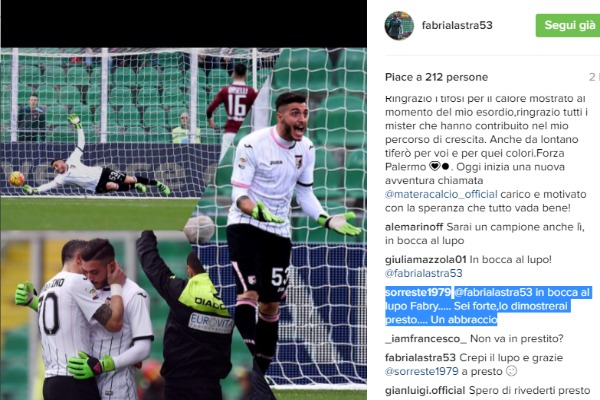
Task: Click the highlighted Un abbraccio comment text
Action: tap(464, 320)
